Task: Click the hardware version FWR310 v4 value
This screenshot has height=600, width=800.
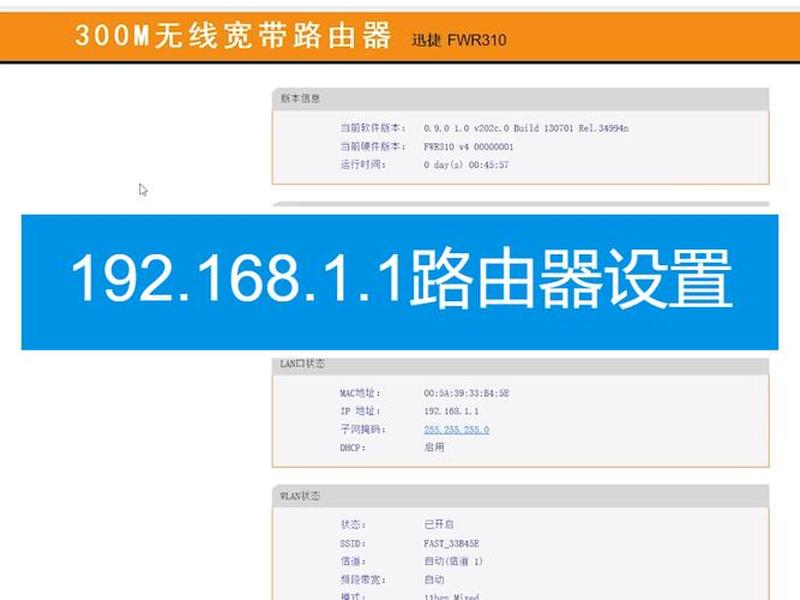Action: [x=468, y=146]
